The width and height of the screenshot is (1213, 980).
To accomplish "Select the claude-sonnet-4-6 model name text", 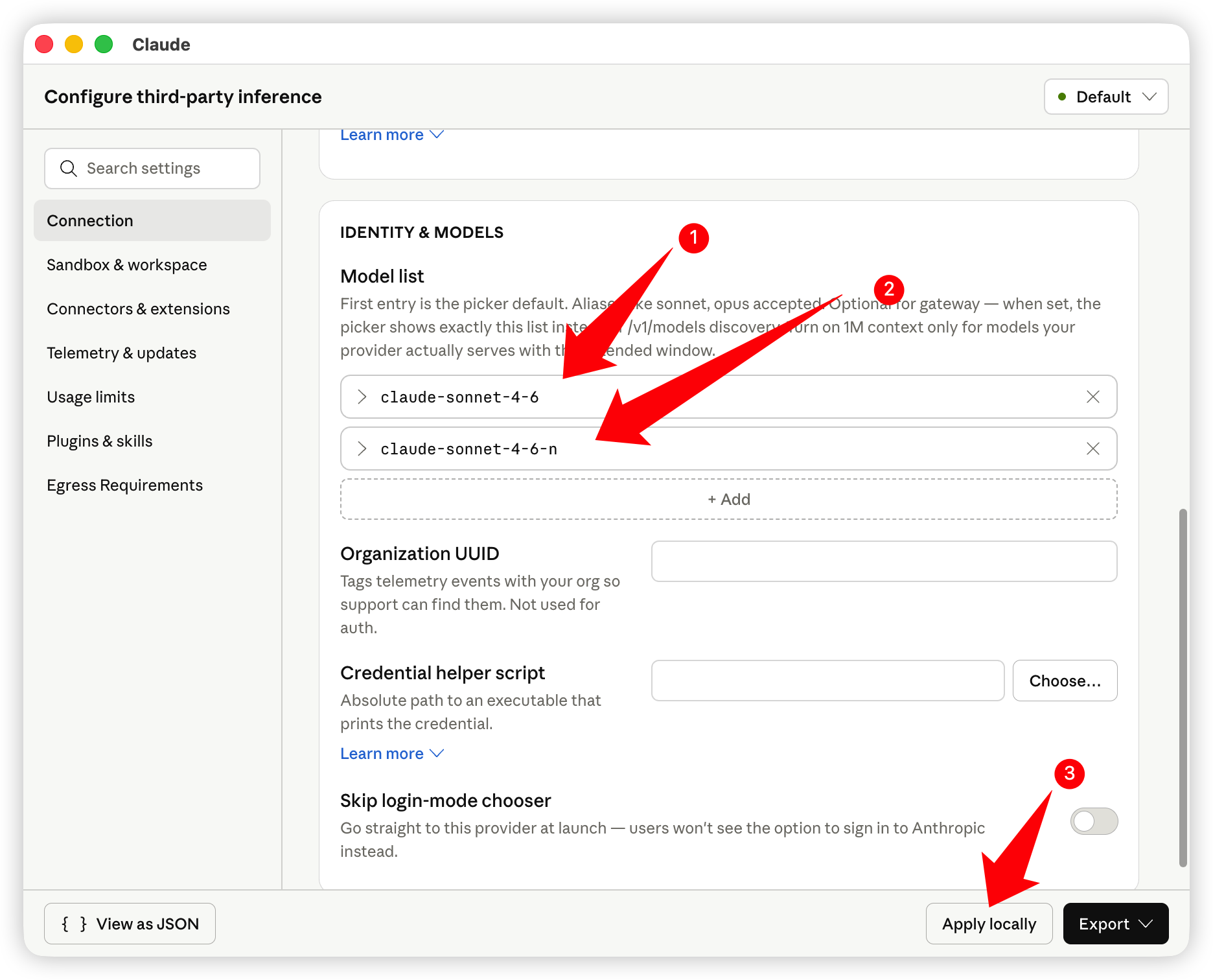I will click(x=459, y=397).
